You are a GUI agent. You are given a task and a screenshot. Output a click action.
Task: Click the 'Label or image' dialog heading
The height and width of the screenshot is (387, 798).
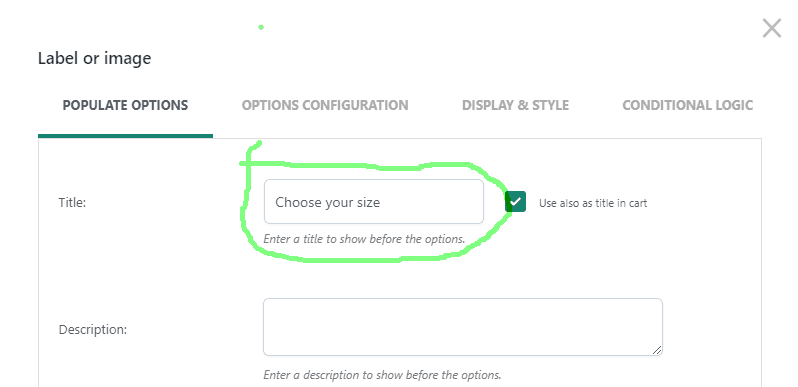(x=95, y=59)
